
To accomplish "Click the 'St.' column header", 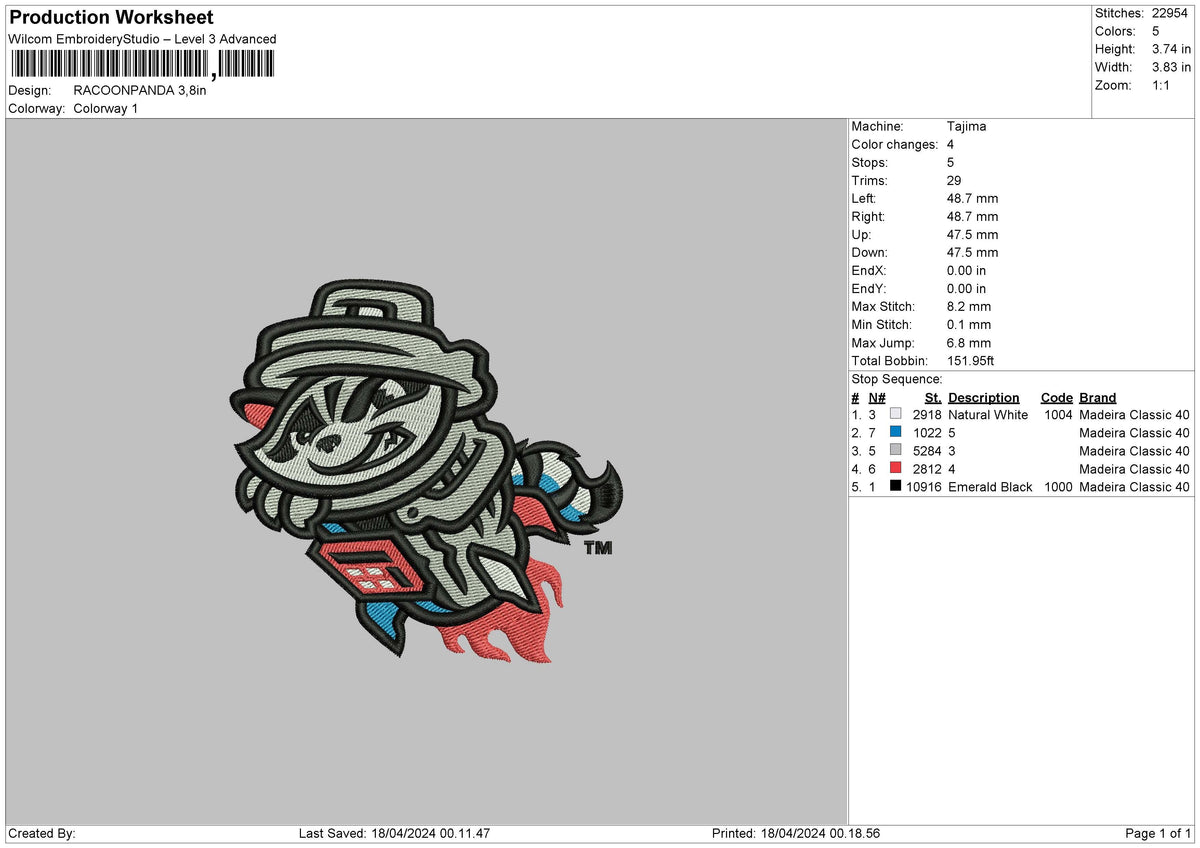I will [x=933, y=397].
